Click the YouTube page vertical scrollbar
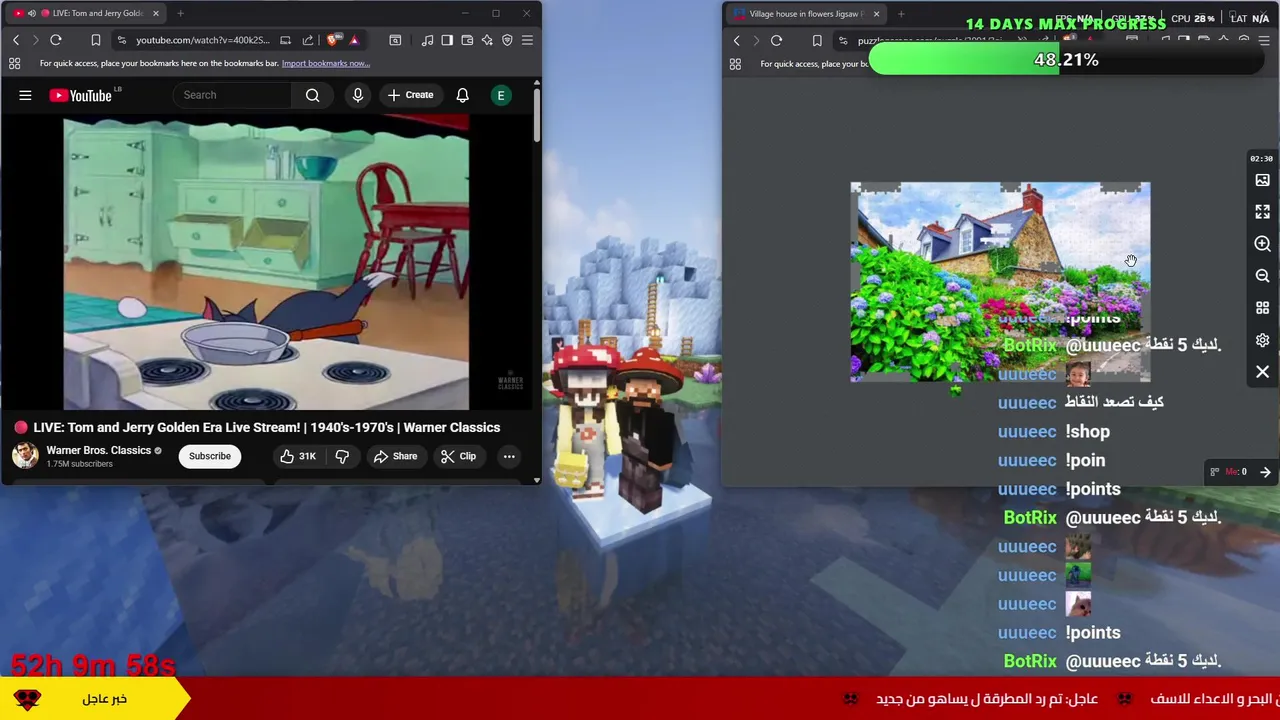The width and height of the screenshot is (1280, 720). (x=536, y=115)
